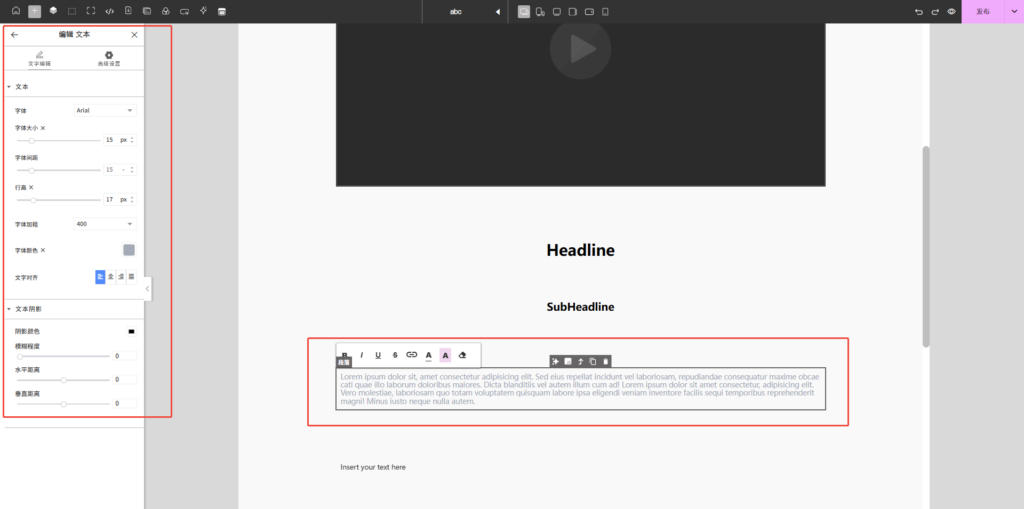The image size is (1024, 509).
Task: Click the 'Insert your text here' text
Action: (373, 467)
